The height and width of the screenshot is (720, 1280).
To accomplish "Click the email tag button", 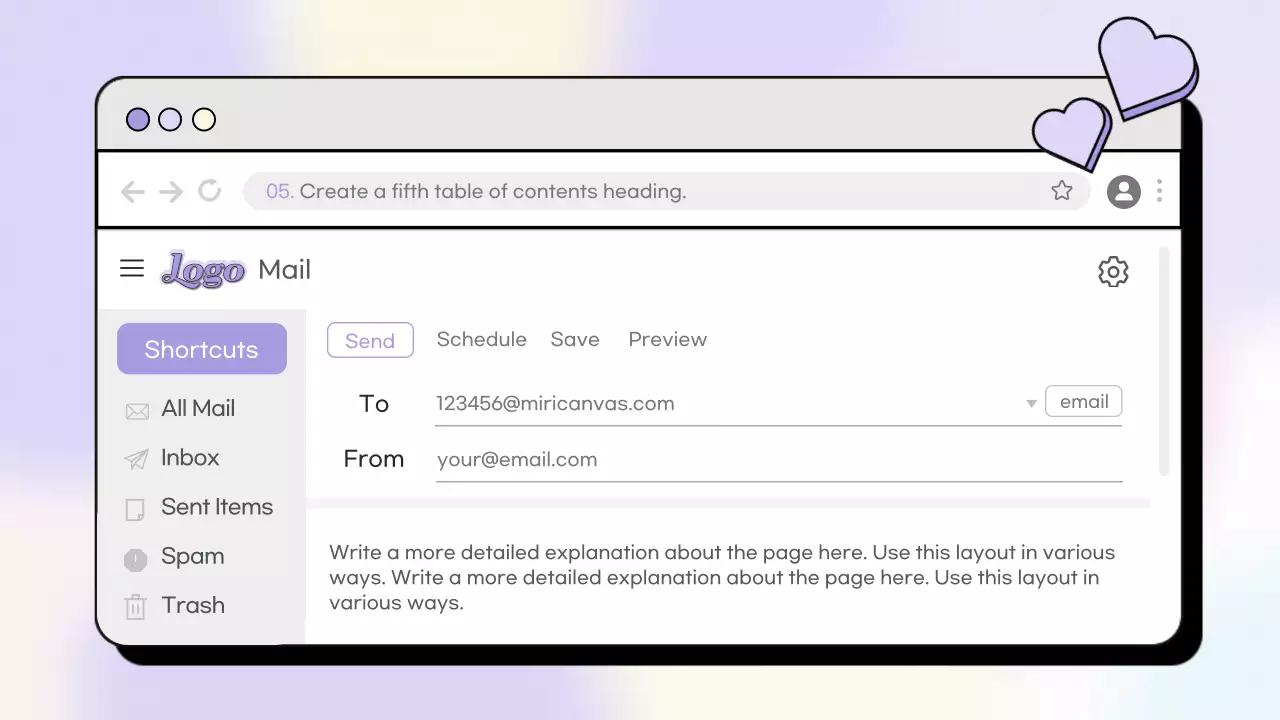I will point(1083,402).
